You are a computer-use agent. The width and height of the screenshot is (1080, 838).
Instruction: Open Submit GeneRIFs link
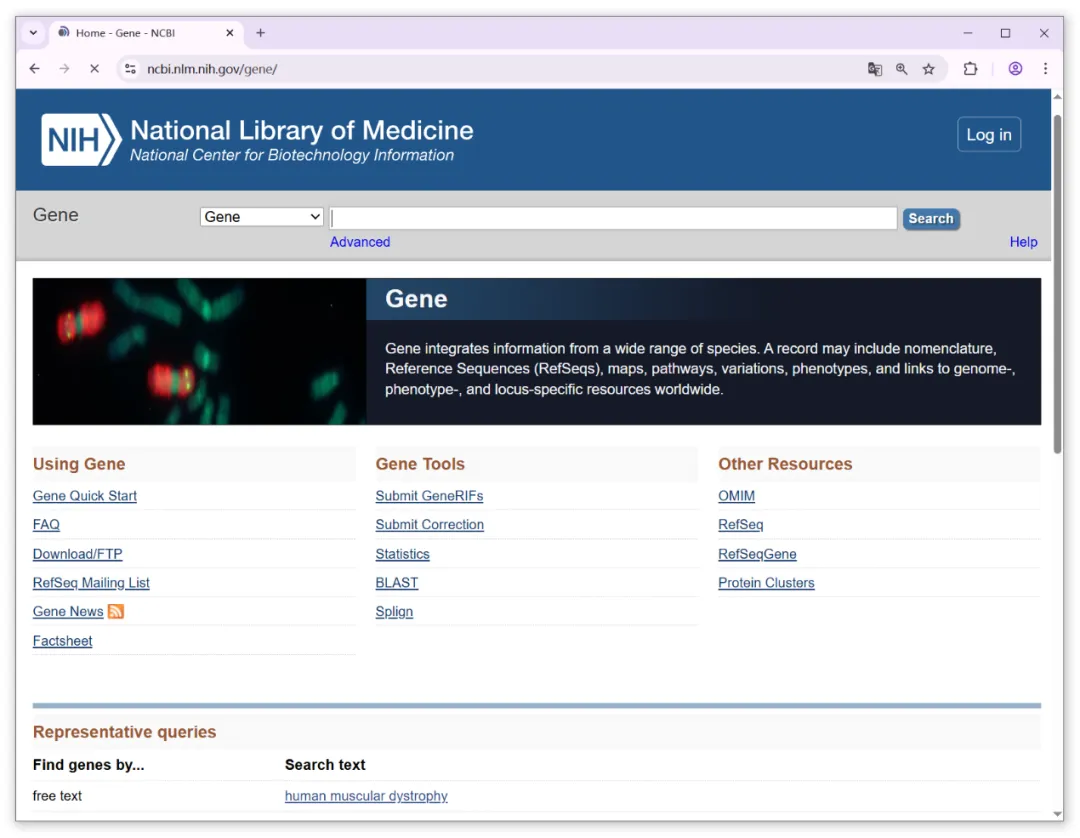(429, 496)
